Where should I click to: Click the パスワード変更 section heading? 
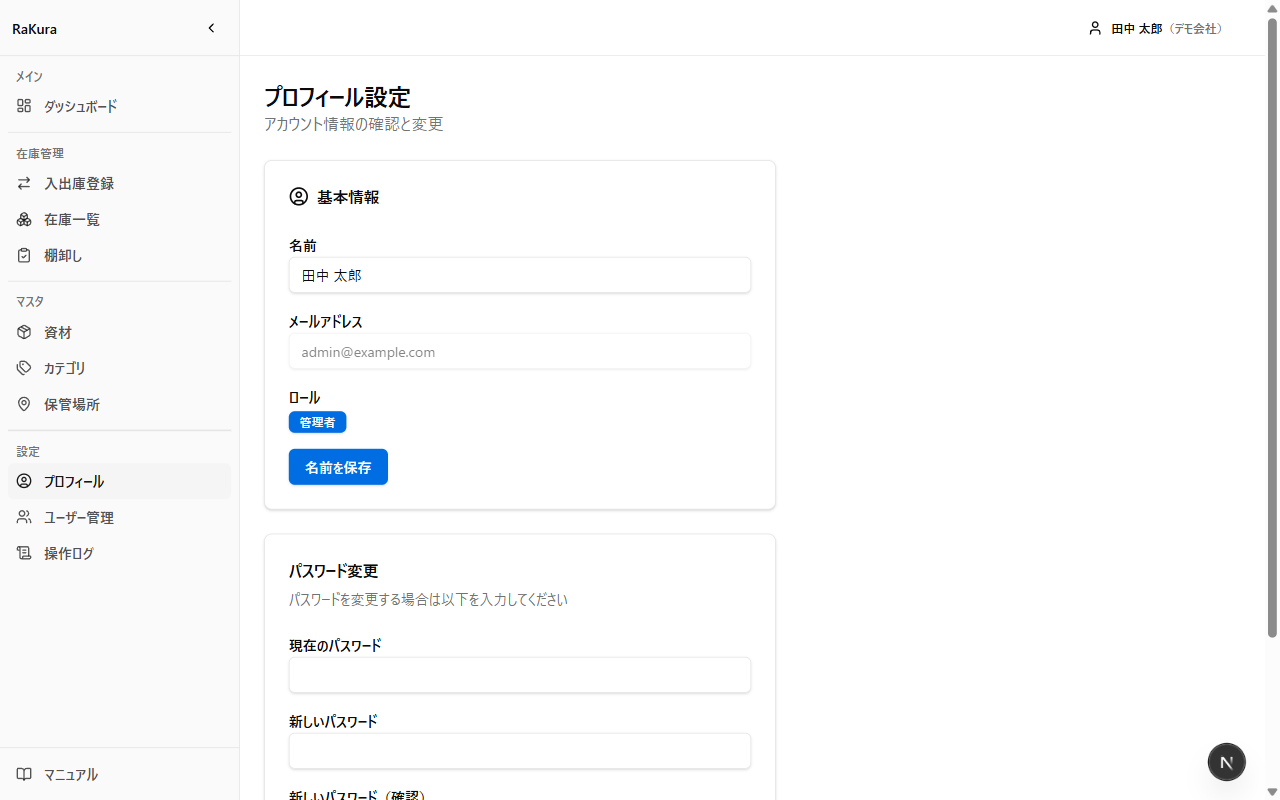coord(333,571)
